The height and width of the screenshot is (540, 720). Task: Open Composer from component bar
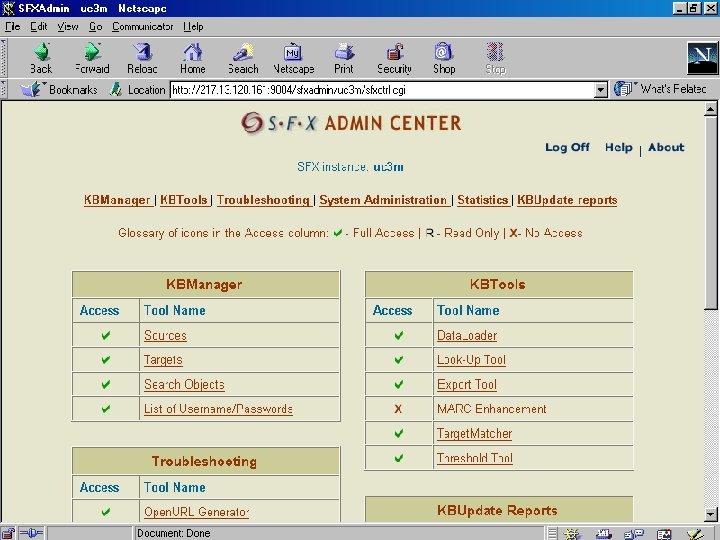pyautogui.click(x=695, y=534)
